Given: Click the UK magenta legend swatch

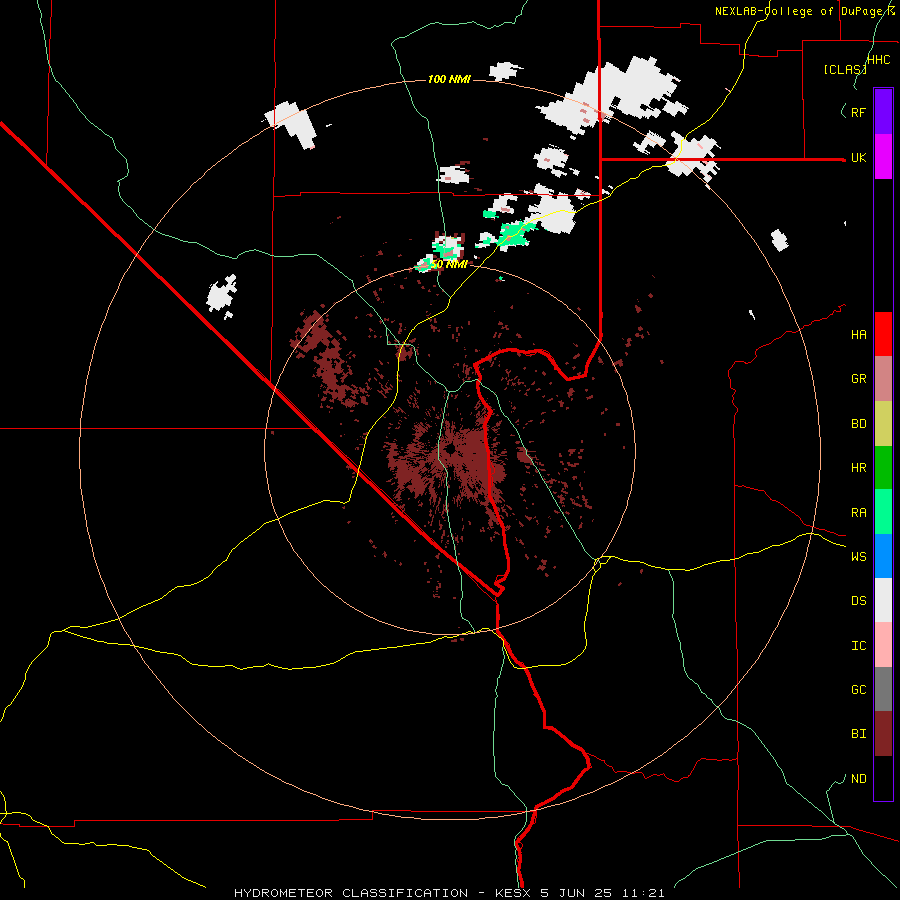Looking at the screenshot, I should (x=883, y=157).
